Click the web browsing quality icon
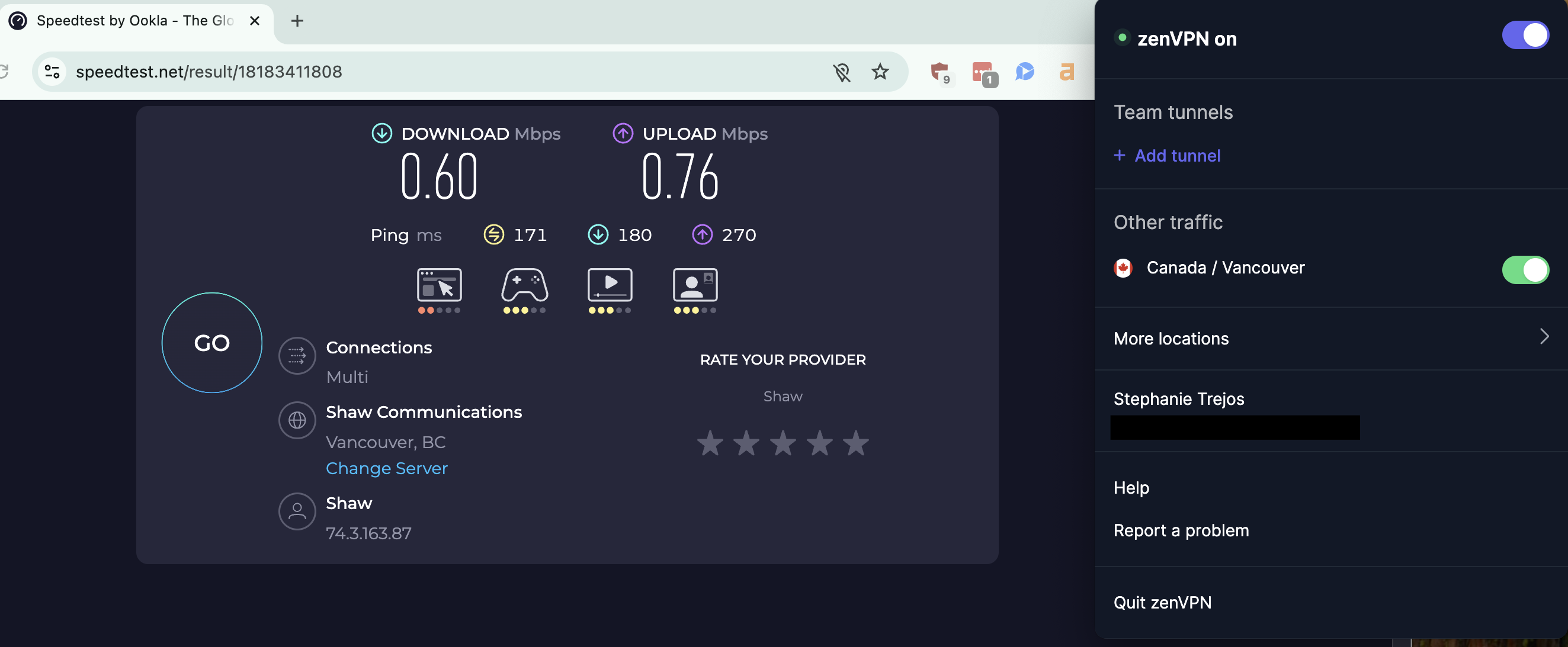Viewport: 1568px width, 647px height. [x=439, y=285]
